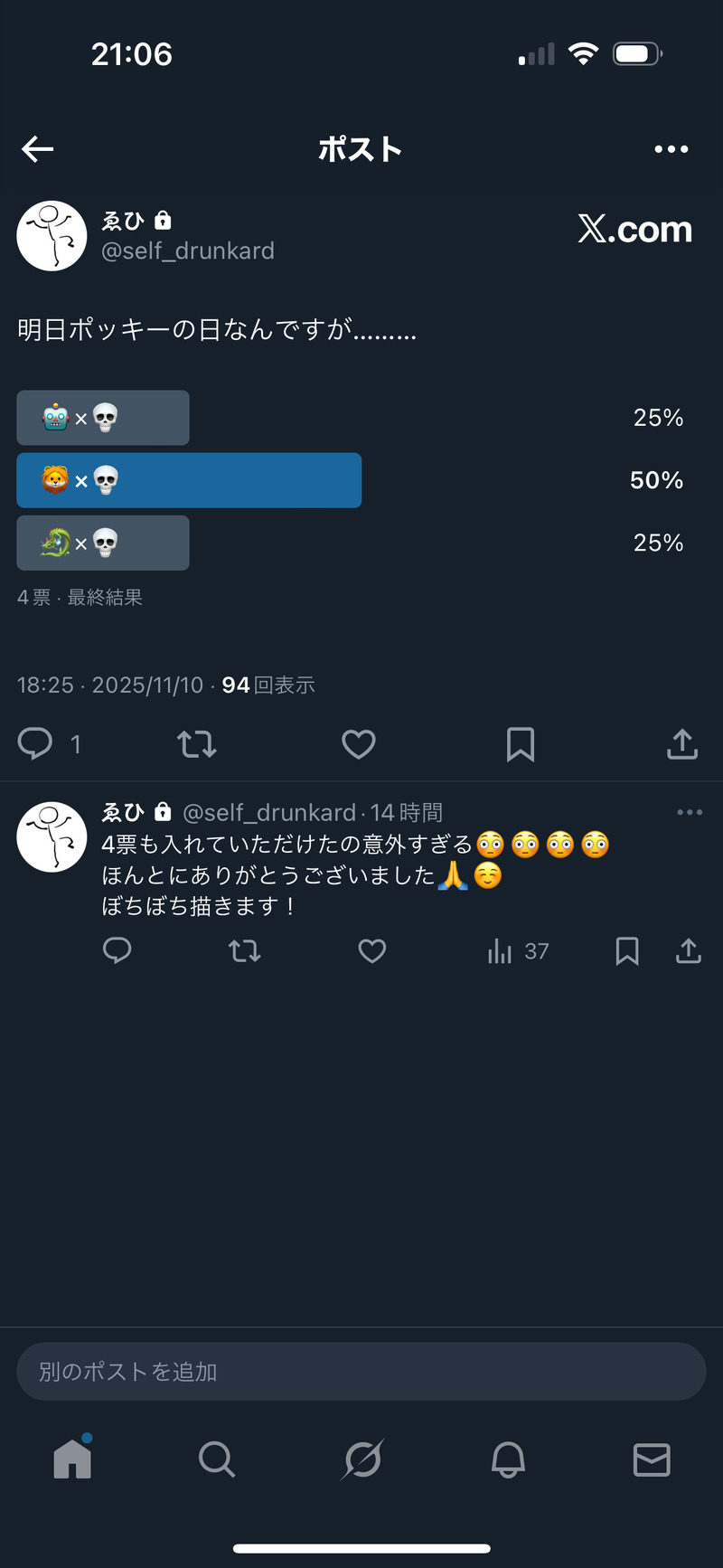723x1568 pixels.
Task: Like the main post
Action: 359,744
